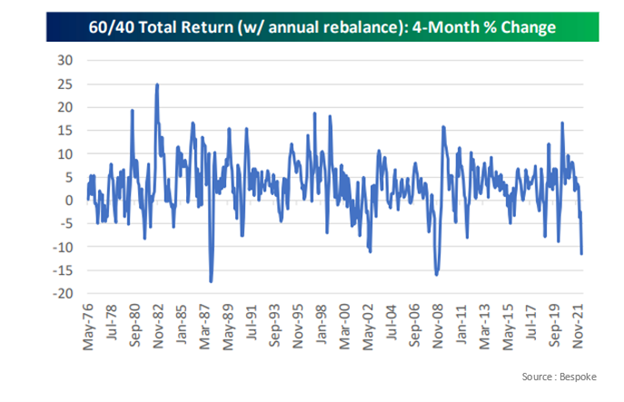The image size is (624, 402).
Task: Click the x-axis label Jul-17
Action: pos(531,323)
